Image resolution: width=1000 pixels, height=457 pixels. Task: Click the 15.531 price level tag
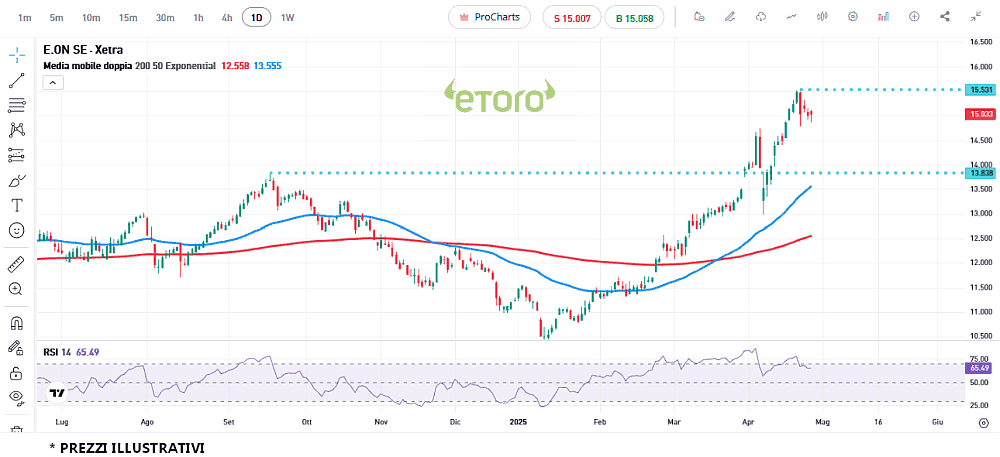tap(982, 90)
